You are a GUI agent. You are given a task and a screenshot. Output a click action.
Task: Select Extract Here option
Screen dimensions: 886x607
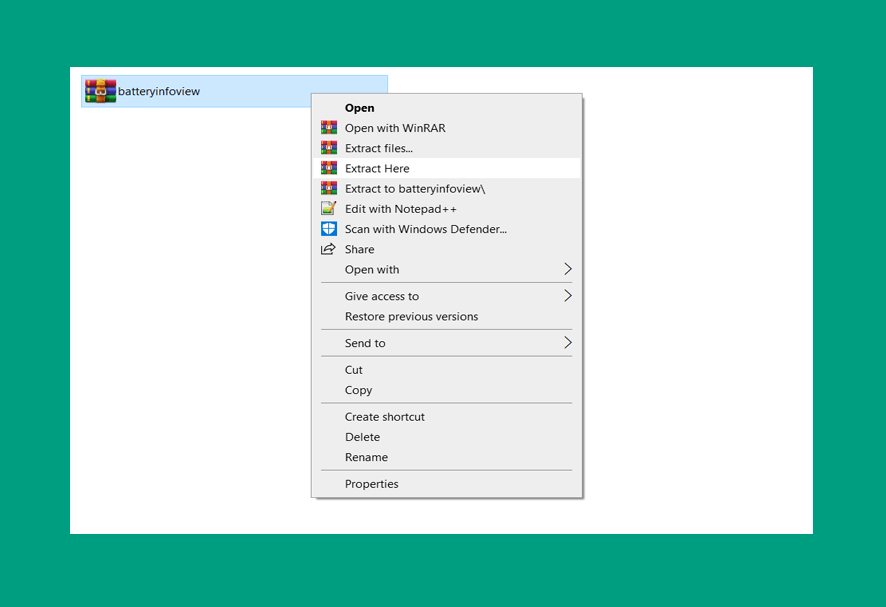pos(446,168)
